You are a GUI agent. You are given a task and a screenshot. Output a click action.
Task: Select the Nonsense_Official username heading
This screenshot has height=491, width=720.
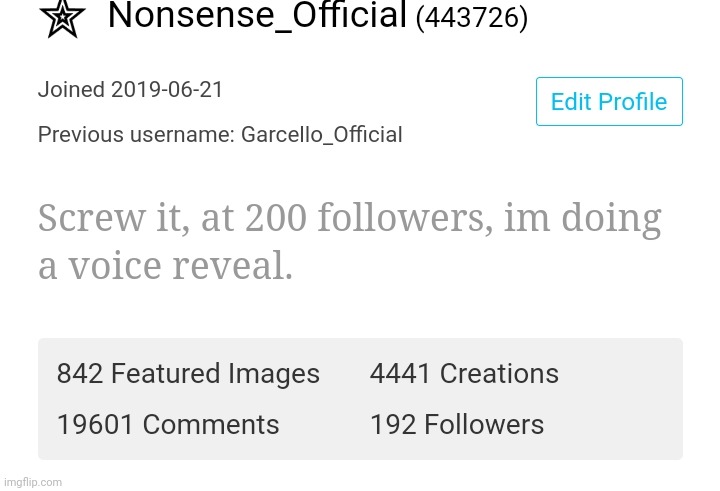pyautogui.click(x=256, y=15)
